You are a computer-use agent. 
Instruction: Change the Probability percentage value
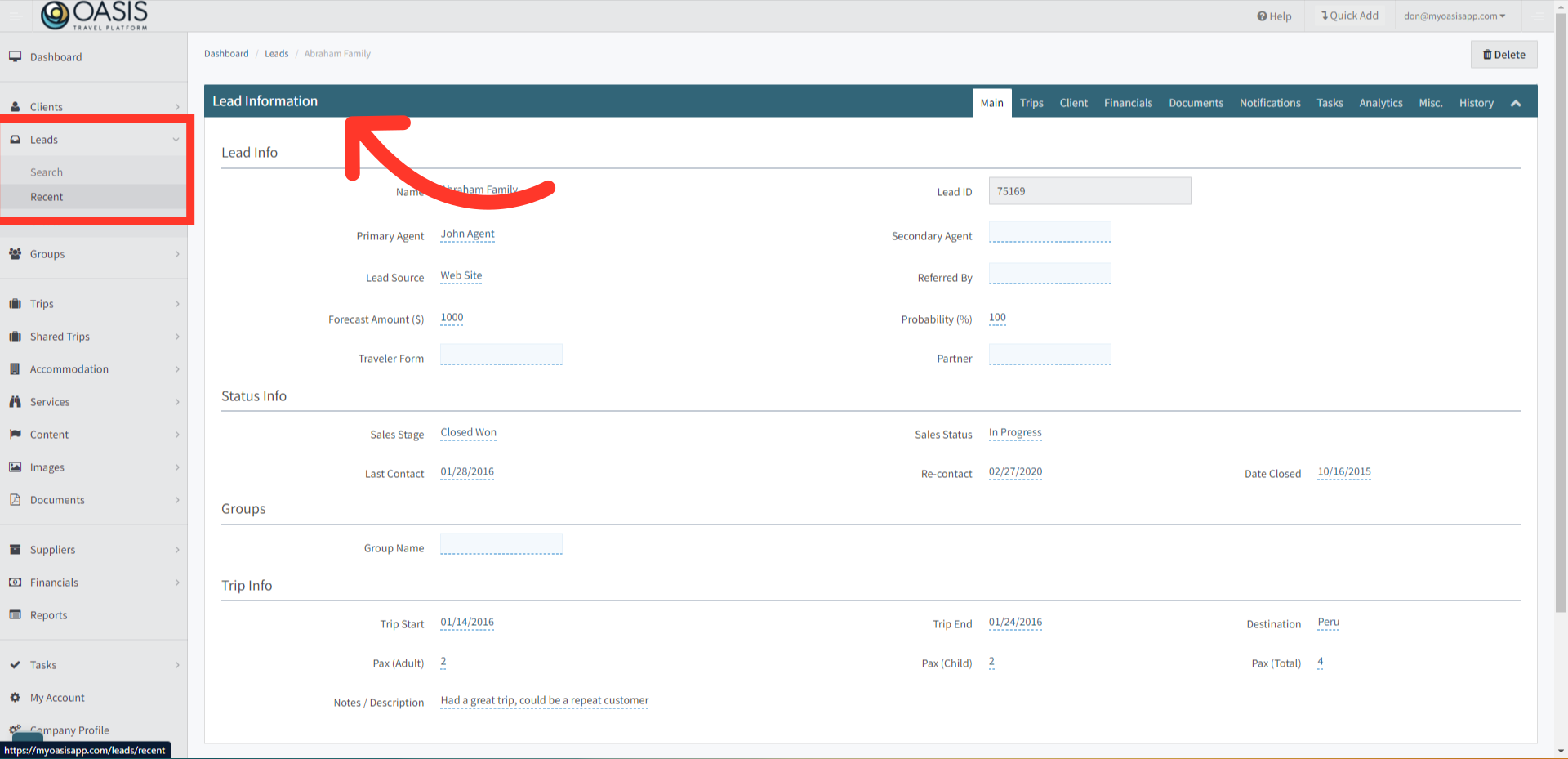(x=997, y=318)
